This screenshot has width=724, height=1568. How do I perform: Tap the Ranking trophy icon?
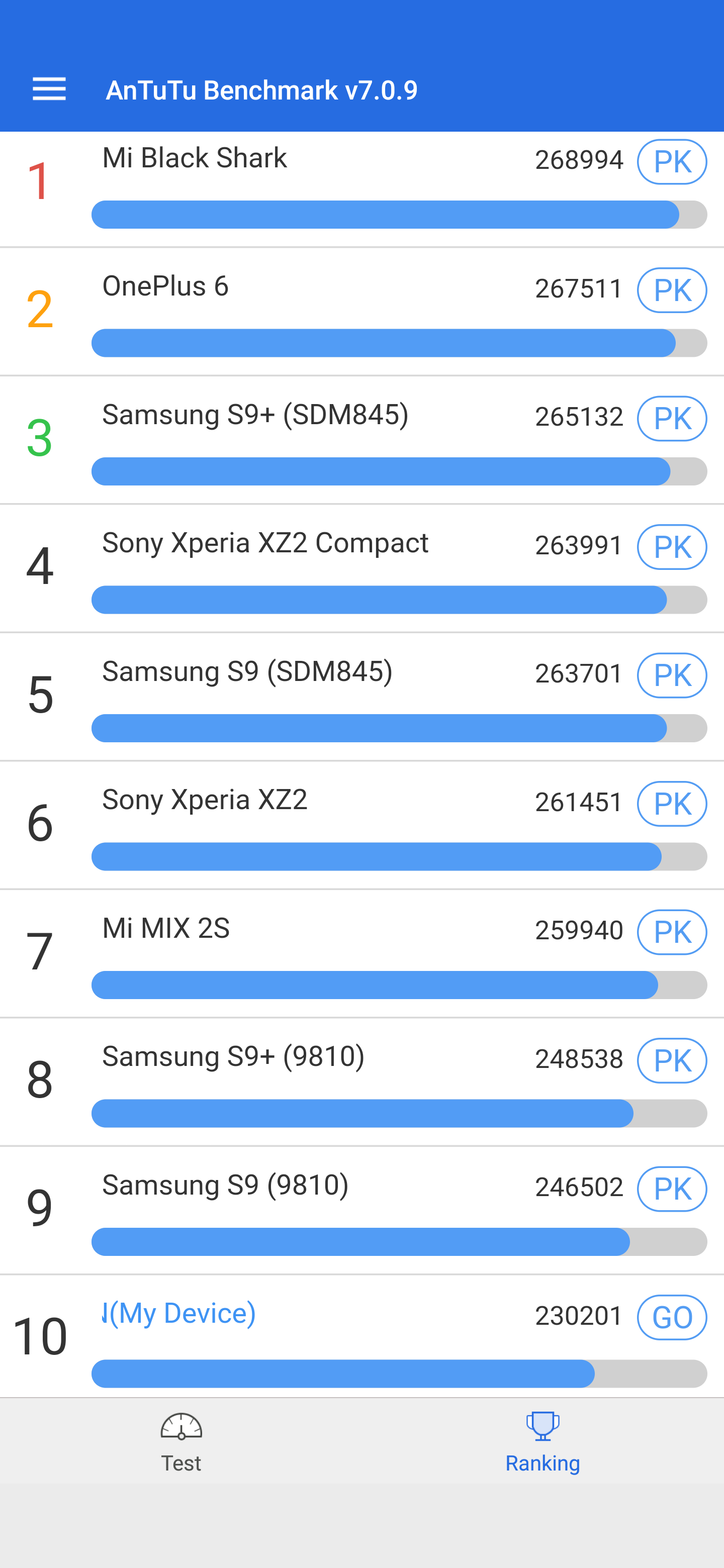[x=542, y=1426]
